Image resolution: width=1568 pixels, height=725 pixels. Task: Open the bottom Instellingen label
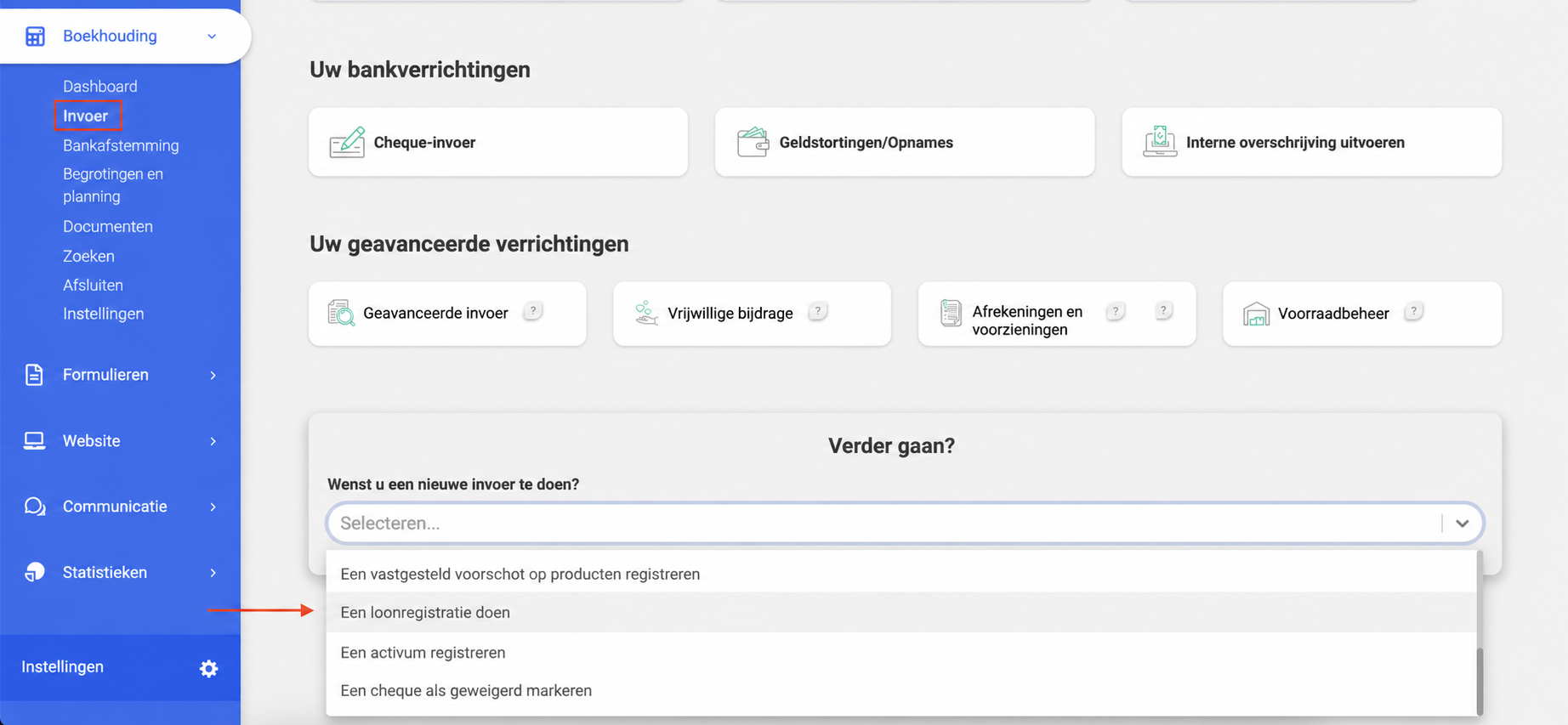[62, 667]
